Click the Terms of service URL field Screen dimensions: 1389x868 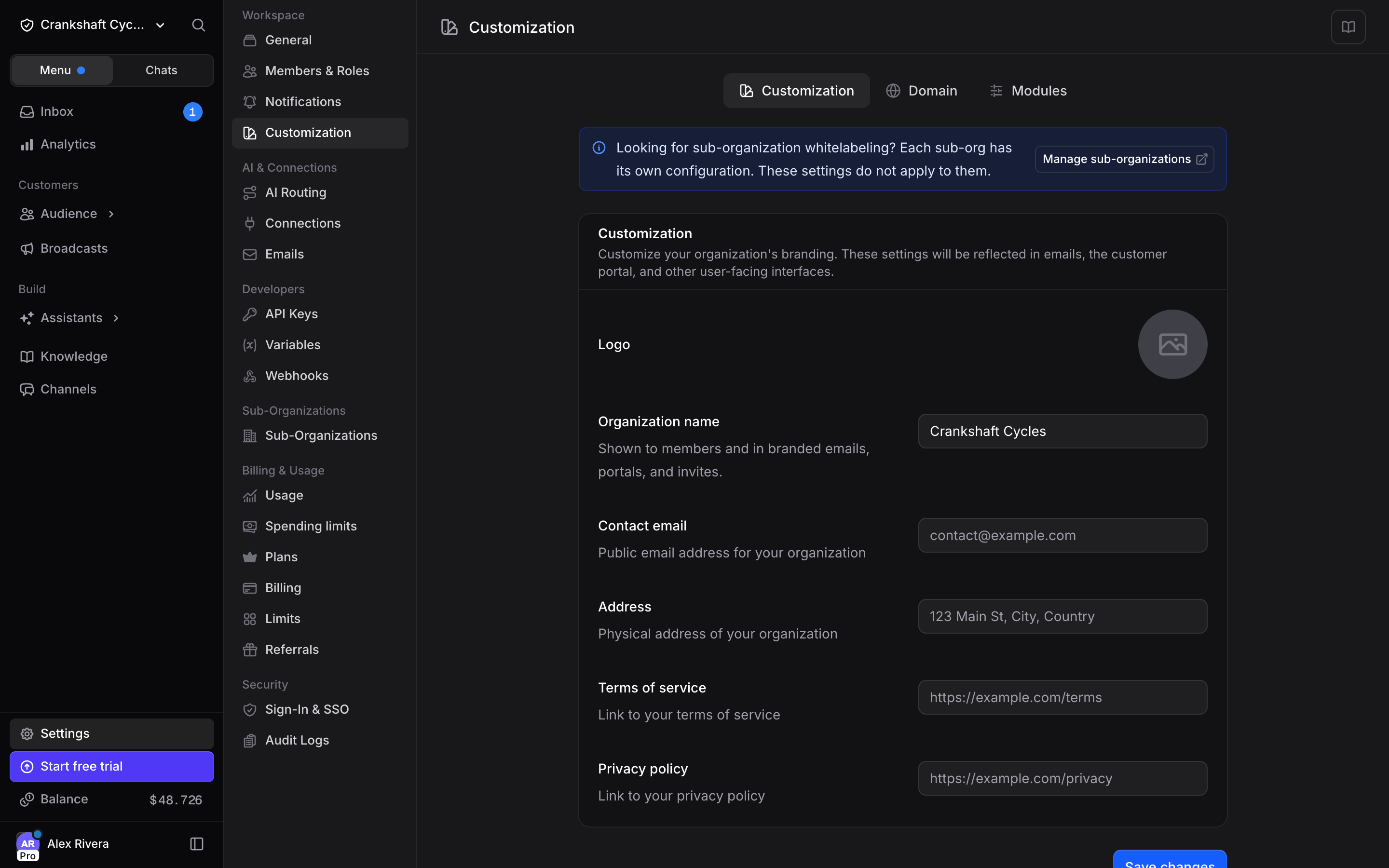click(1062, 697)
